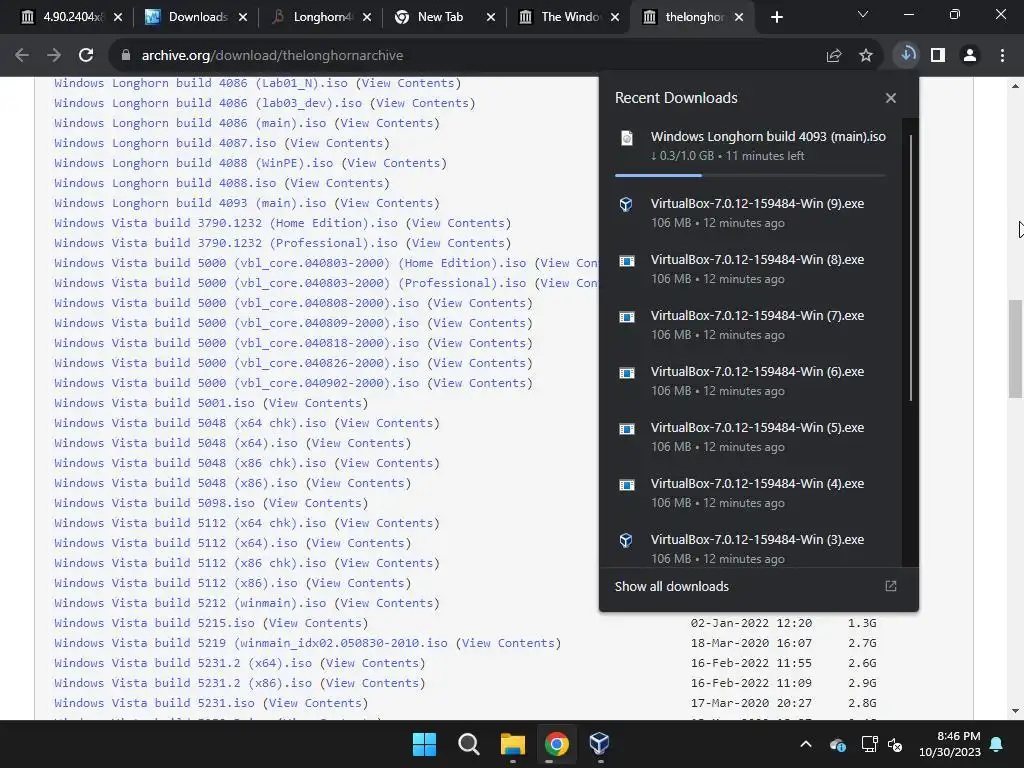Open VirtualBox-7.0.12-159484-Win (5).exe entry
This screenshot has height=768, width=1024.
click(x=758, y=428)
